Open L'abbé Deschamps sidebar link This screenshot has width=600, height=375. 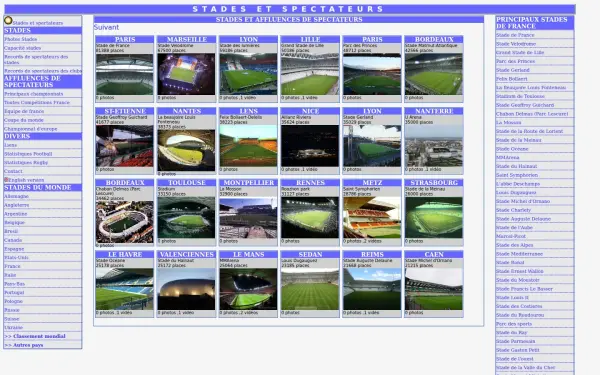point(518,184)
